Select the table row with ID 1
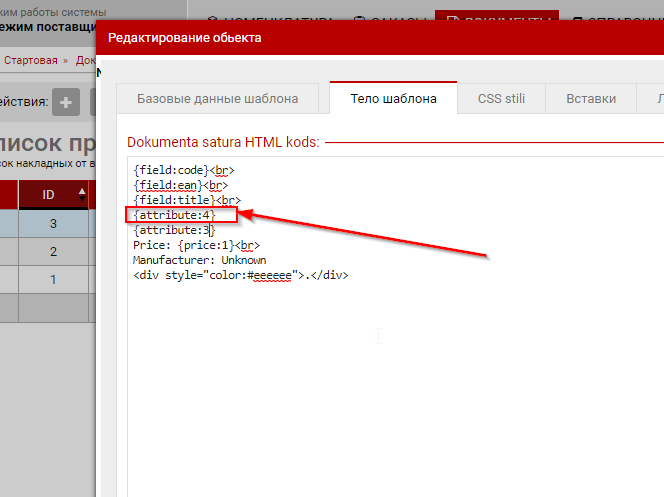The width and height of the screenshot is (664, 497). (52, 280)
